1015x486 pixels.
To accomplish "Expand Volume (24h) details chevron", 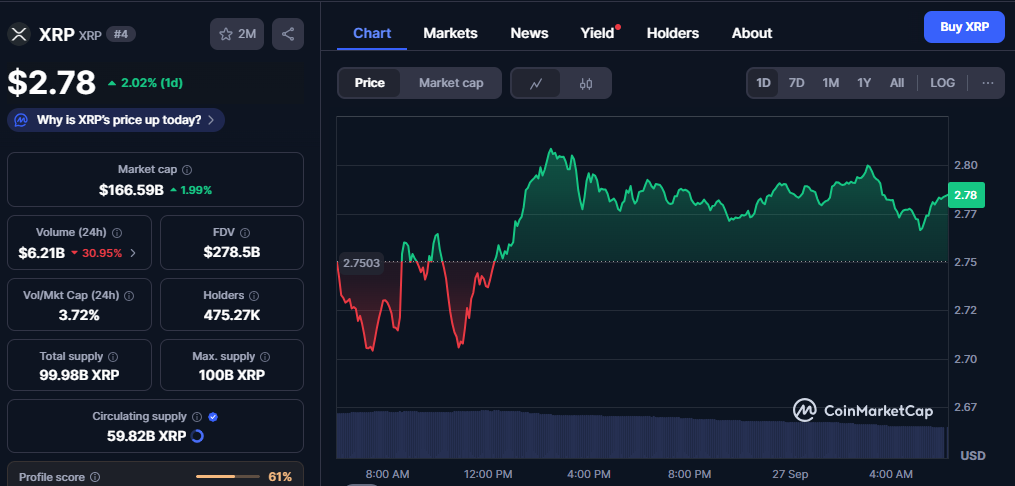I will tap(133, 253).
